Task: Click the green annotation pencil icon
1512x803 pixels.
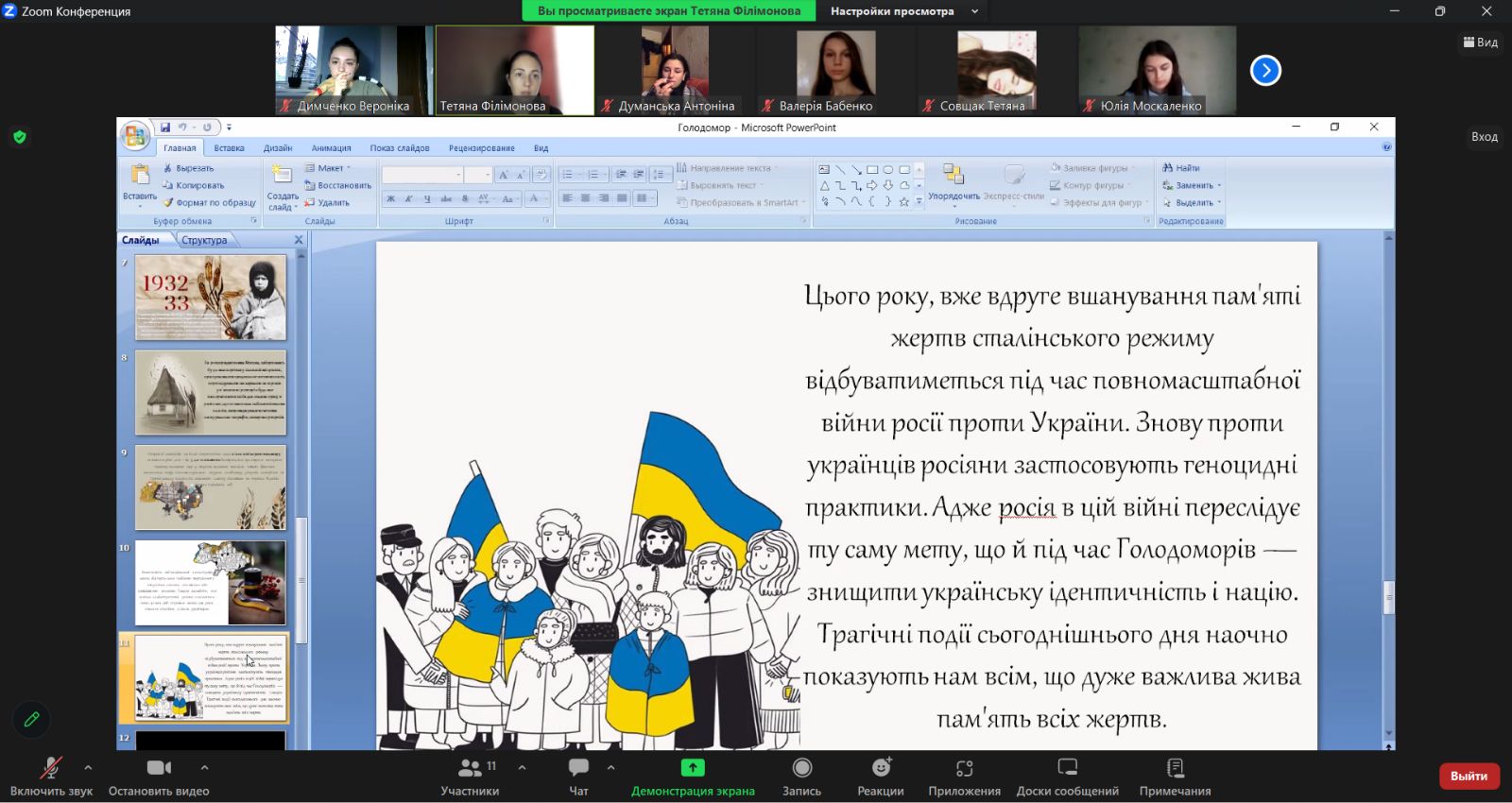Action: 31,720
